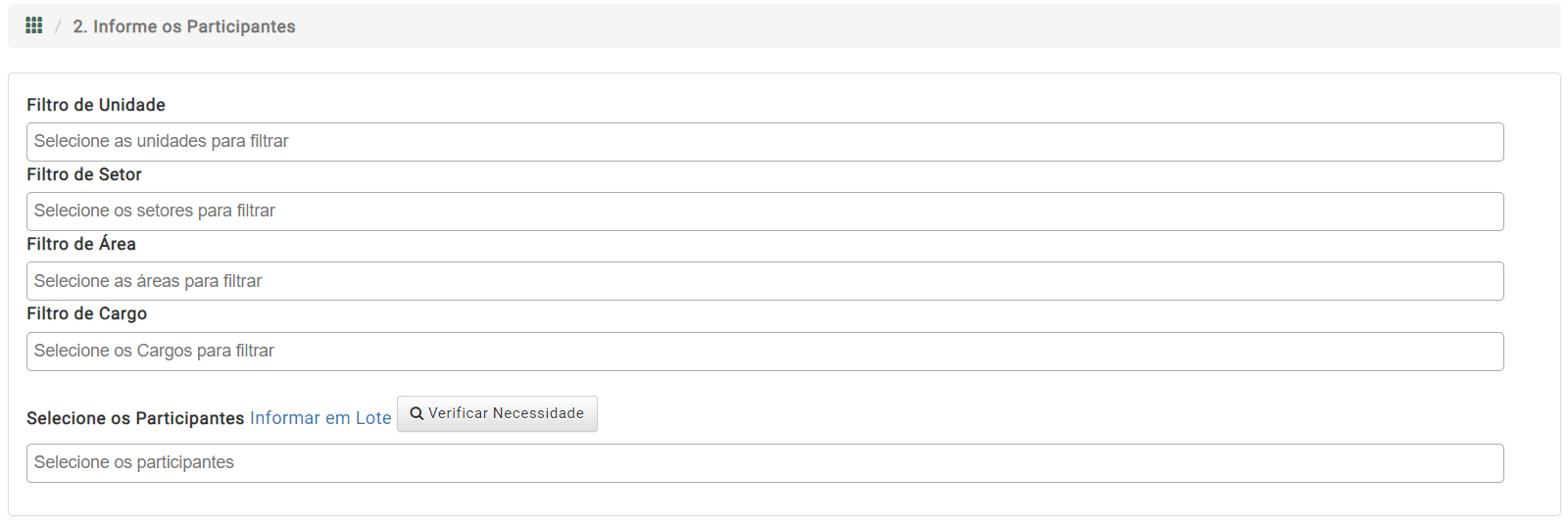
Task: Open the Informar em Lote link
Action: point(320,418)
